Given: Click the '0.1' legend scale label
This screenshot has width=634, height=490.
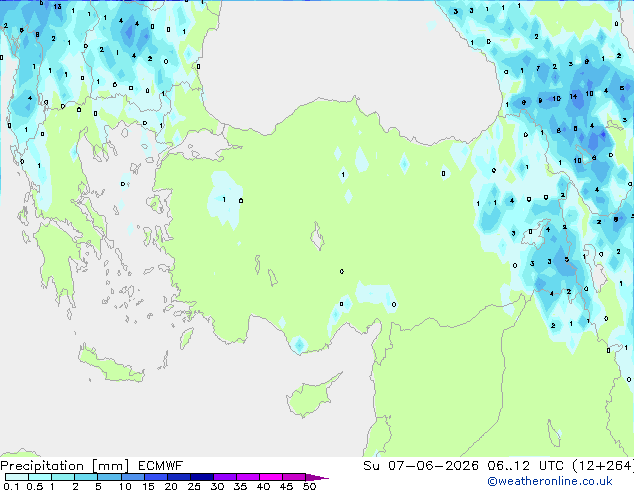Looking at the screenshot, I should point(11,486).
